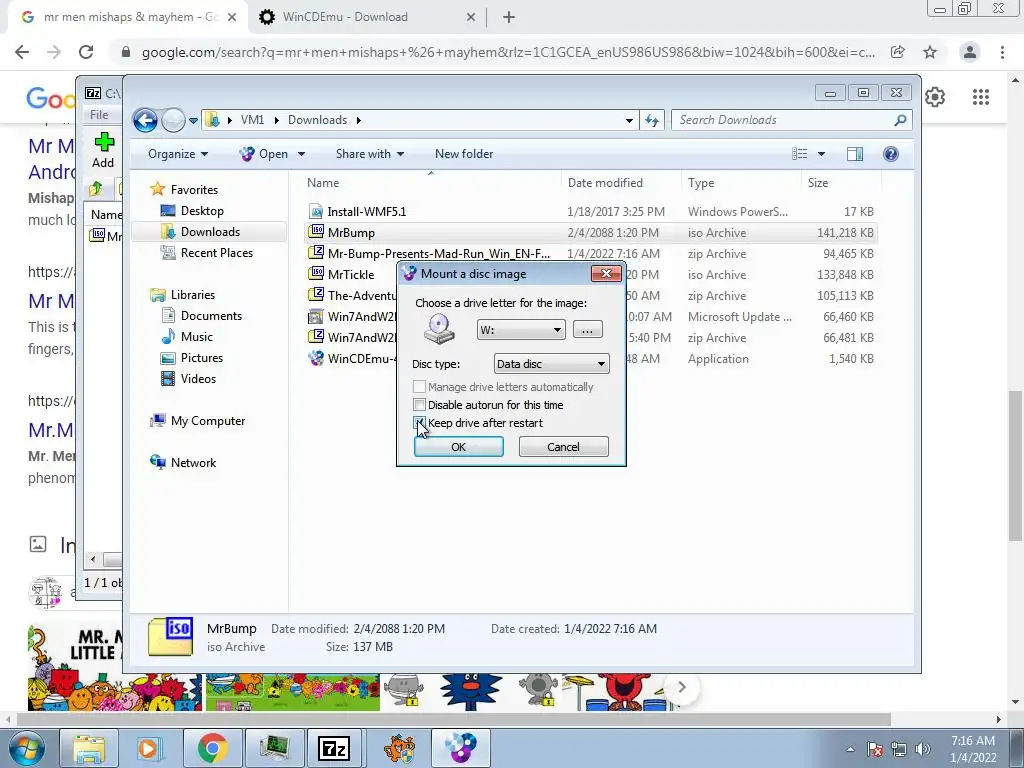Screen dimensions: 1024x768
Task: Open recent locations dropdown beside the nav arrows
Action: pos(193,121)
